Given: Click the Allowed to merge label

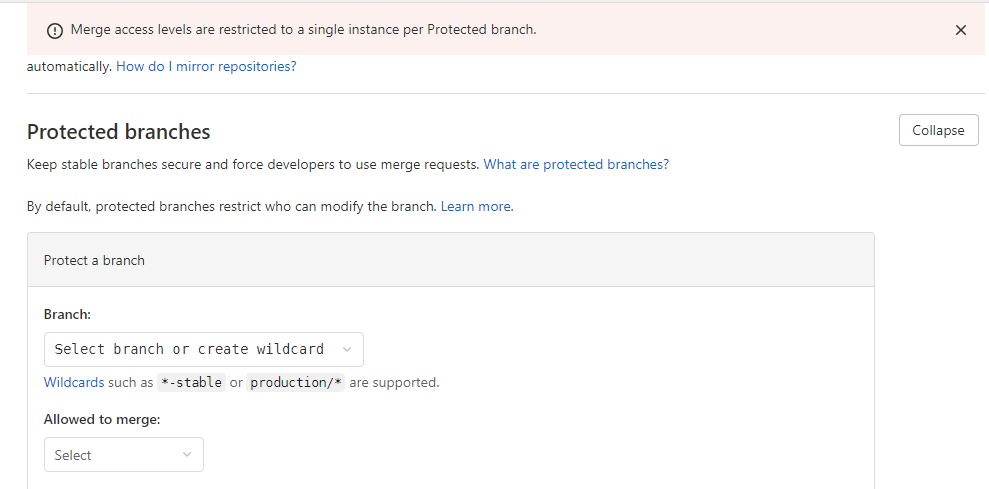Looking at the screenshot, I should point(102,420).
